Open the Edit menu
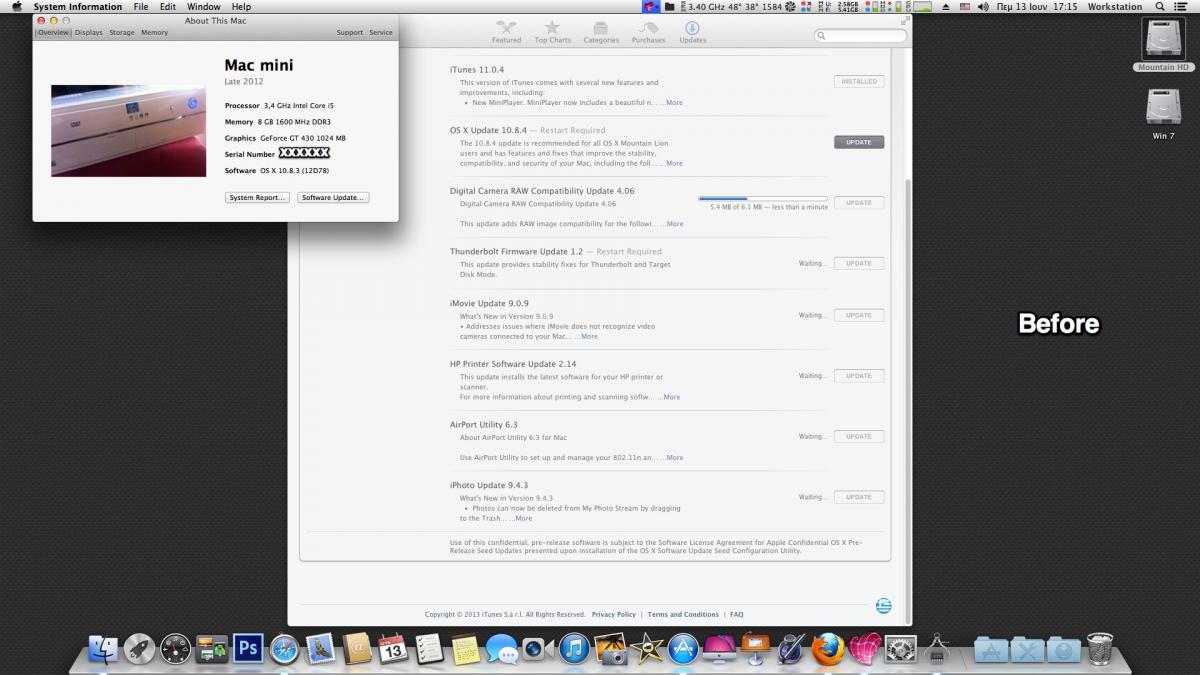 pos(168,6)
